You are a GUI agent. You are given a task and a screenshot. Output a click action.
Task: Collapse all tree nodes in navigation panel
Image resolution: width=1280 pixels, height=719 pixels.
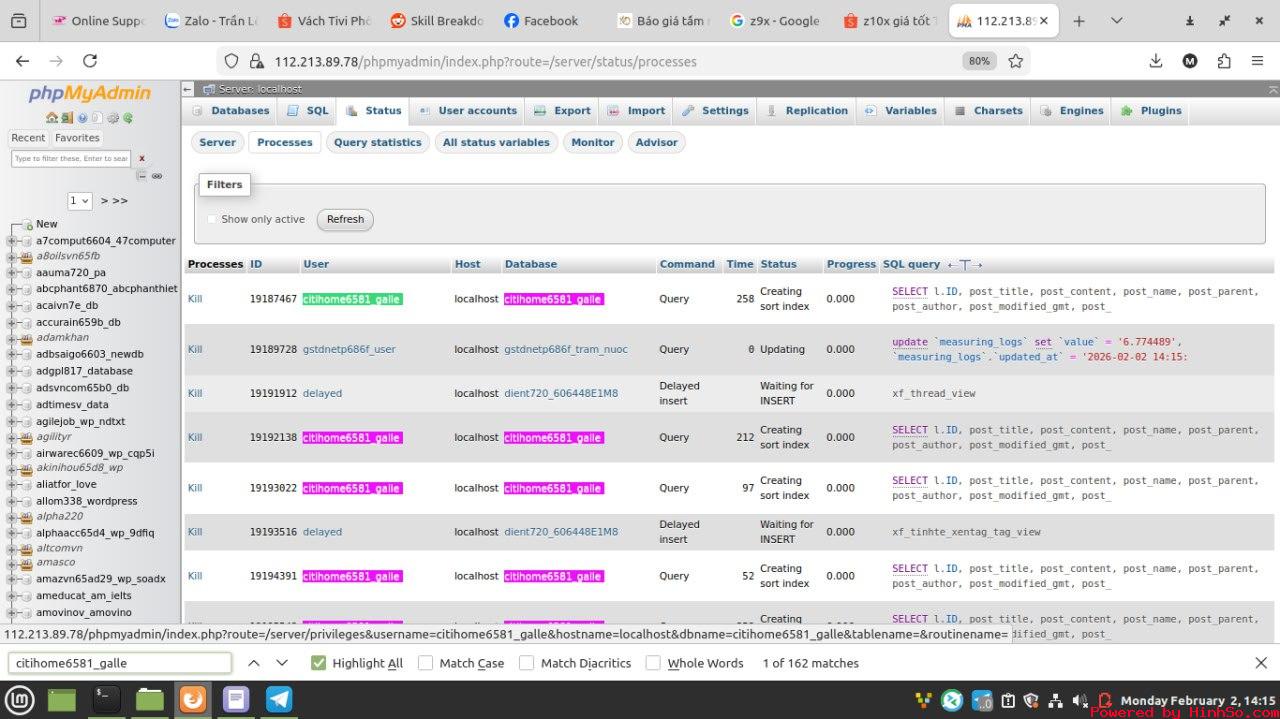click(142, 176)
